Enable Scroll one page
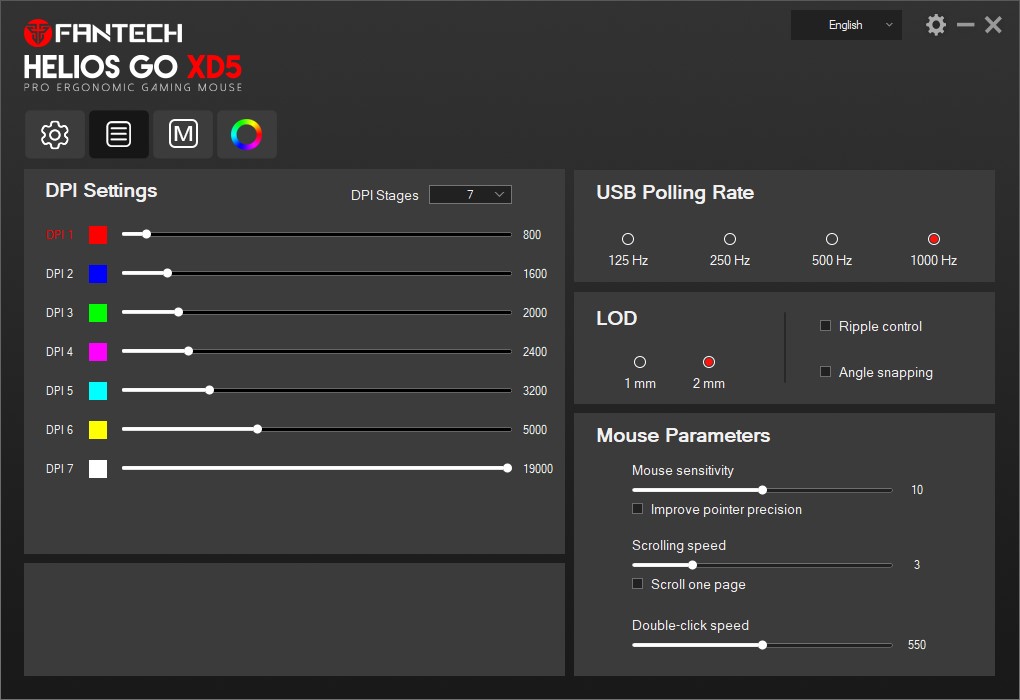The image size is (1020, 700). click(x=637, y=584)
